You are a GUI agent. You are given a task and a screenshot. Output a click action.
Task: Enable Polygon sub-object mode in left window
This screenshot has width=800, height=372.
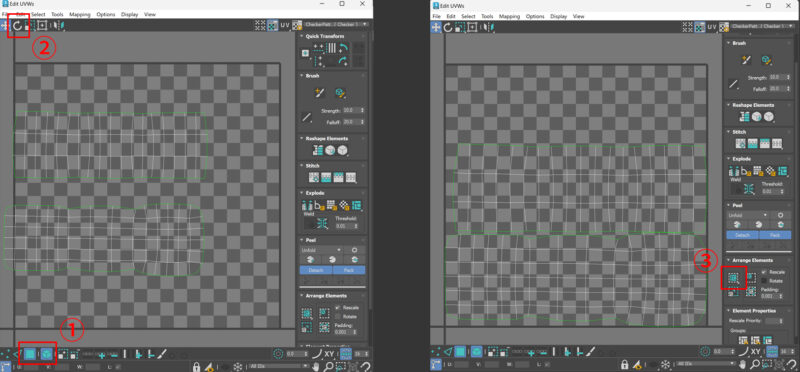pyautogui.click(x=30, y=353)
